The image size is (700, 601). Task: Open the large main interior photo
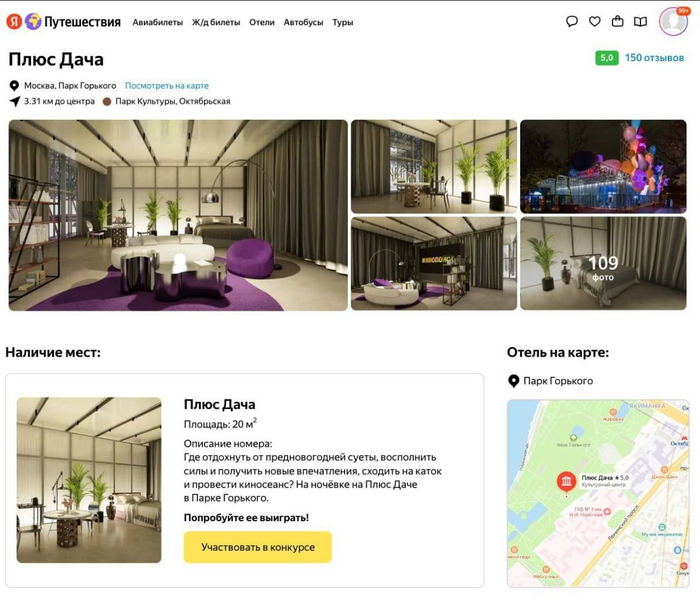coord(178,215)
